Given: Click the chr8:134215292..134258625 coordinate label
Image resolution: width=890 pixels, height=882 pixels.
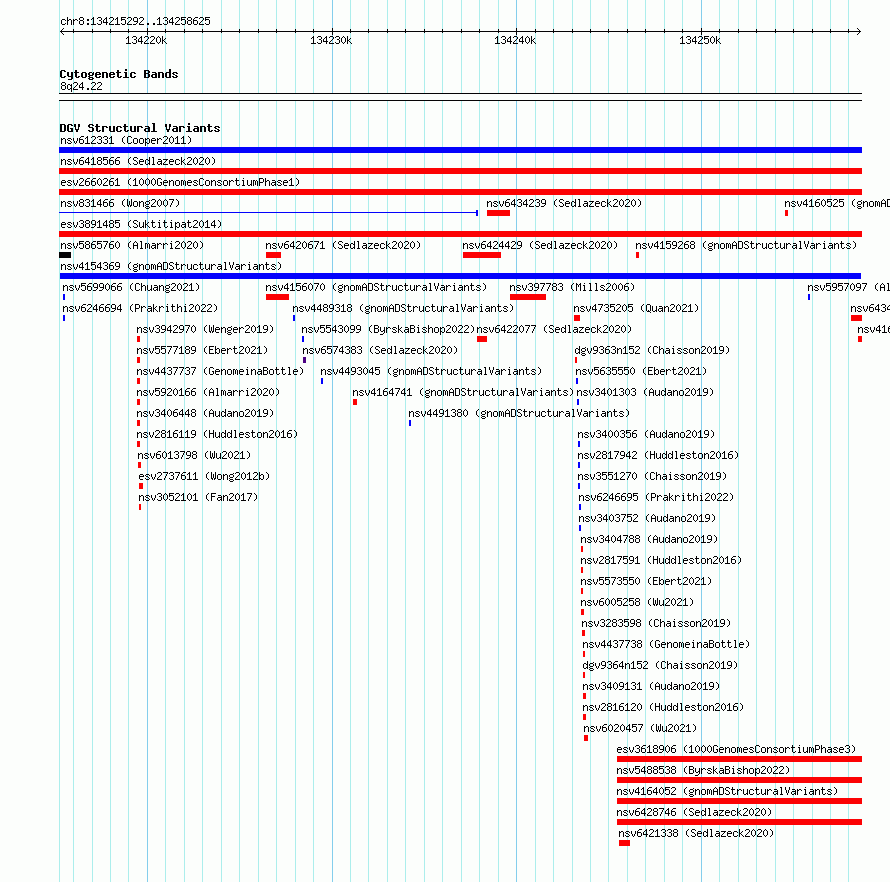Looking at the screenshot, I should (x=135, y=21).
